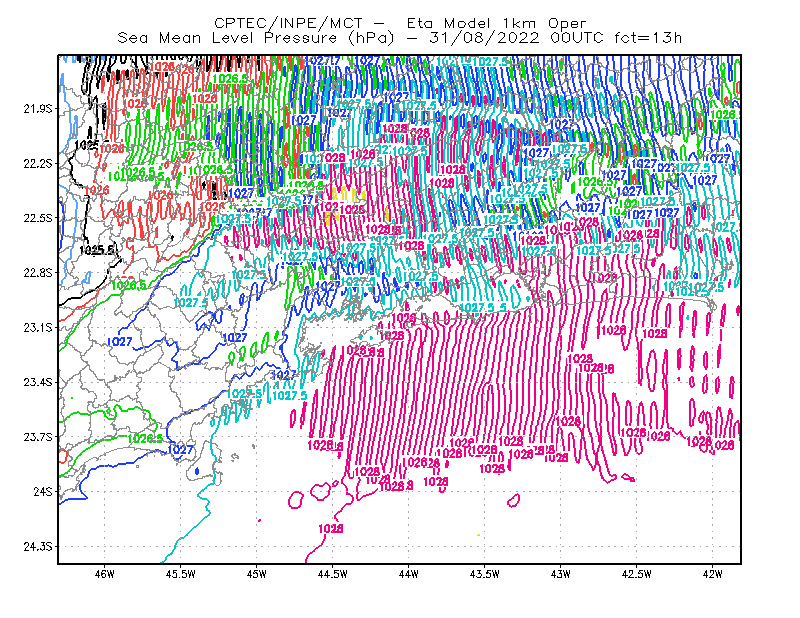
Task: Select the 44W longitude tick label
Action: (x=409, y=574)
